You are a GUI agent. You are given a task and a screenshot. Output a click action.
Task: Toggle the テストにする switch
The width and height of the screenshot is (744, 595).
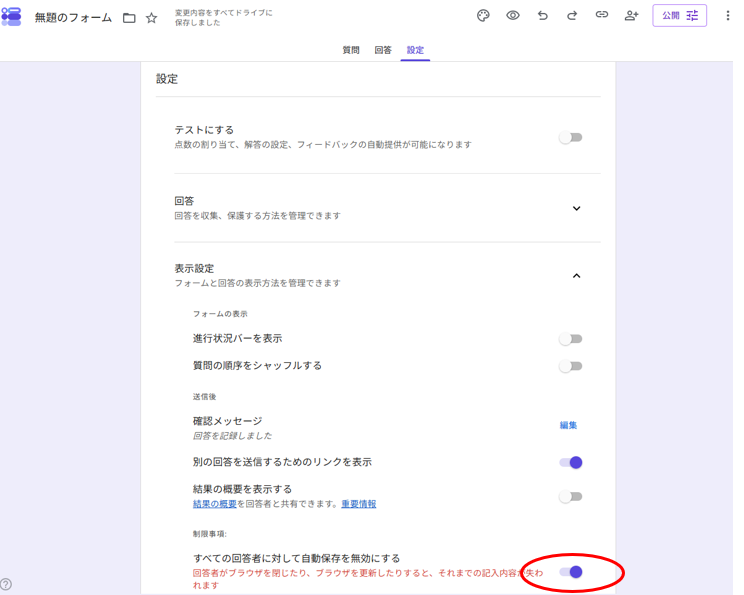[x=570, y=138]
